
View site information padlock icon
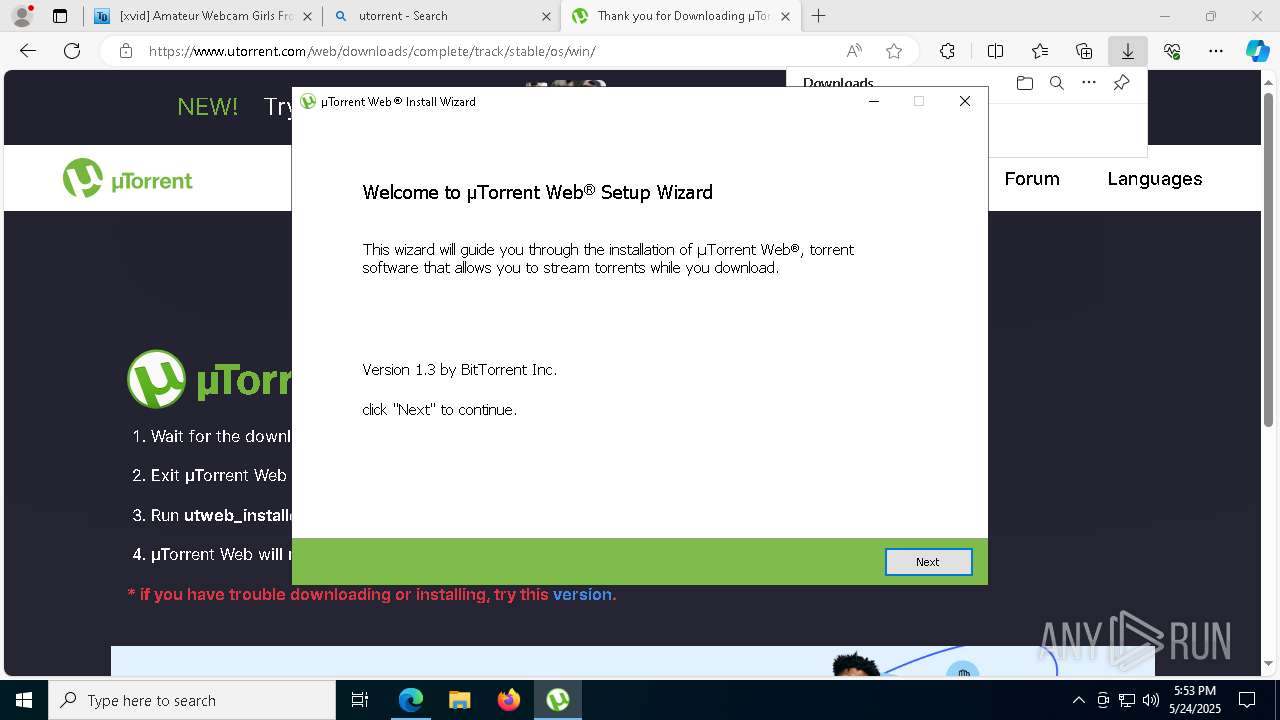126,51
